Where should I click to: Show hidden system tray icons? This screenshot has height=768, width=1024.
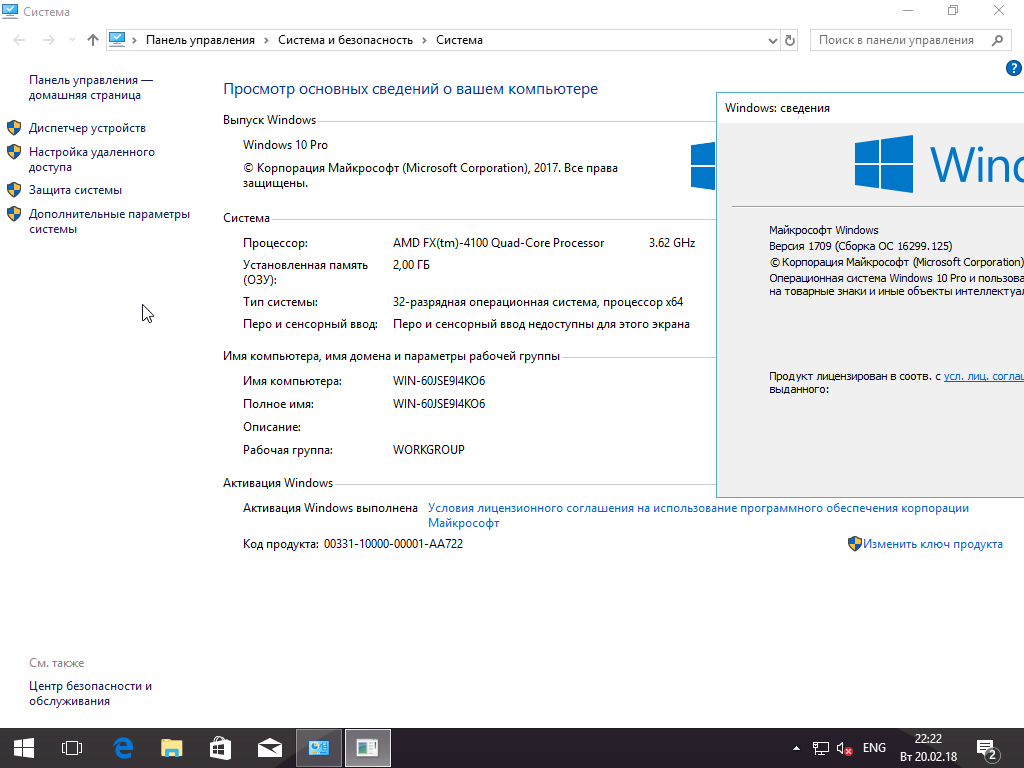pyautogui.click(x=796, y=748)
